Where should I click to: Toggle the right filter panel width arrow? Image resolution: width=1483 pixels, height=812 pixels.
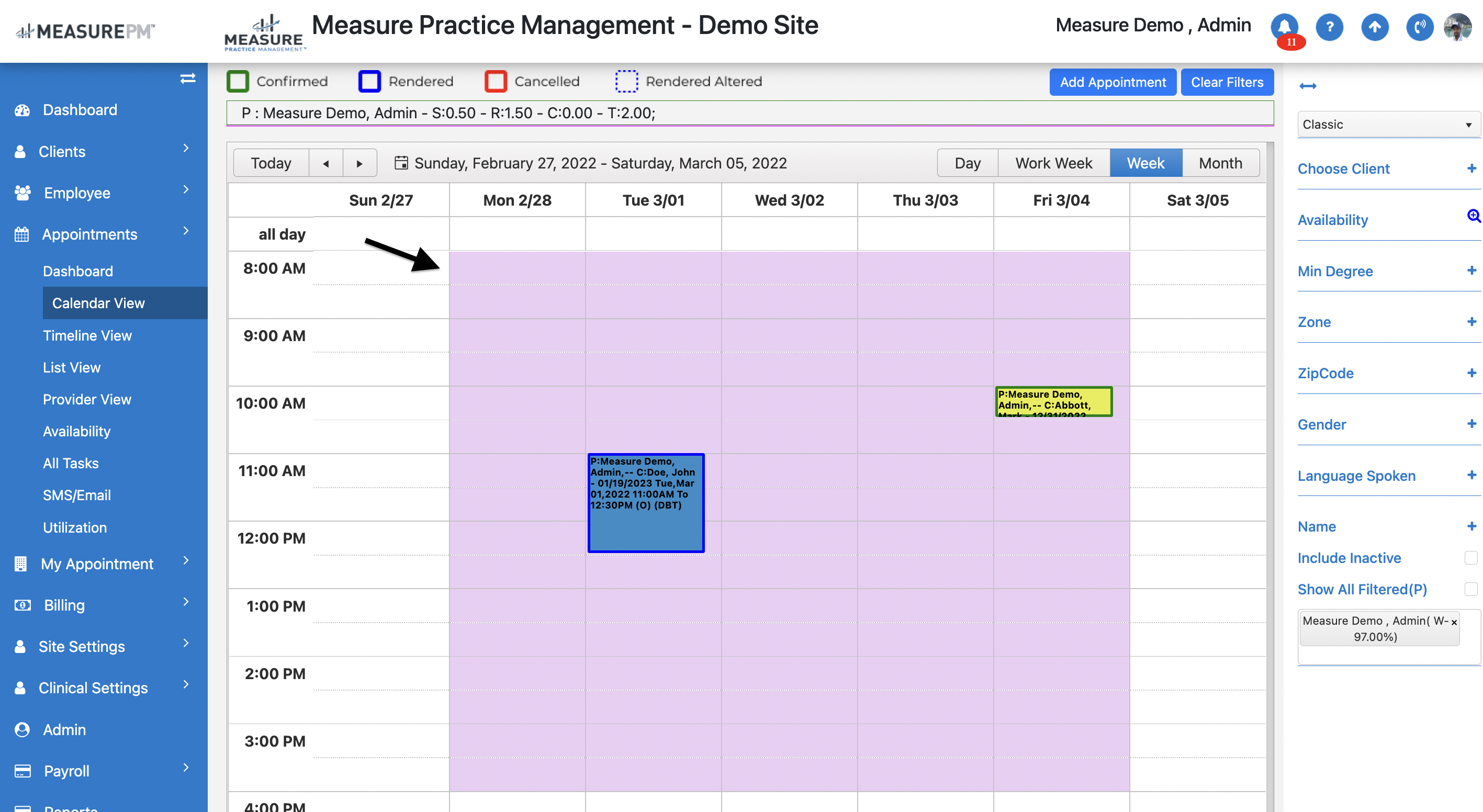point(1308,86)
